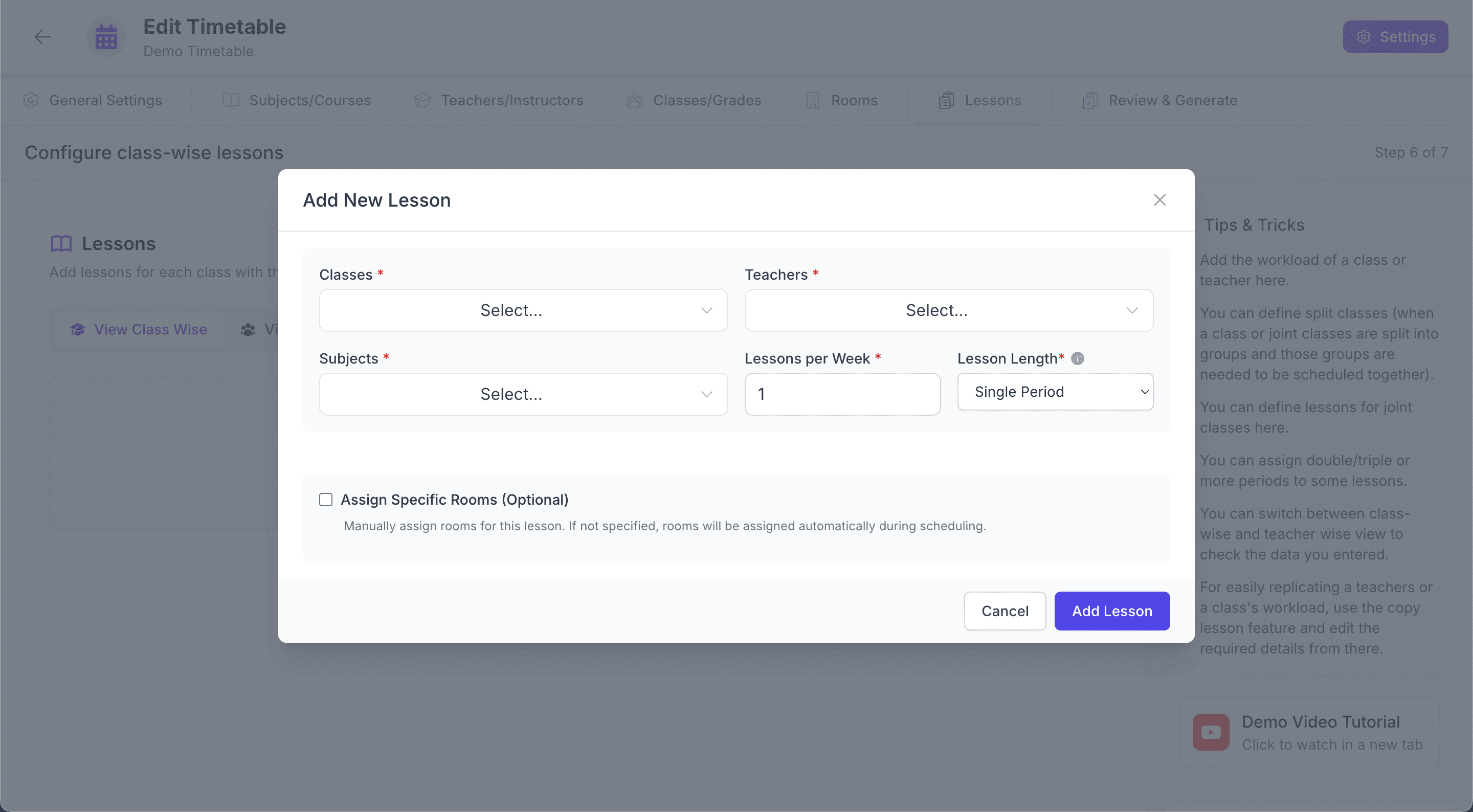Image resolution: width=1473 pixels, height=812 pixels.
Task: Click the timetable calendar icon
Action: [106, 37]
